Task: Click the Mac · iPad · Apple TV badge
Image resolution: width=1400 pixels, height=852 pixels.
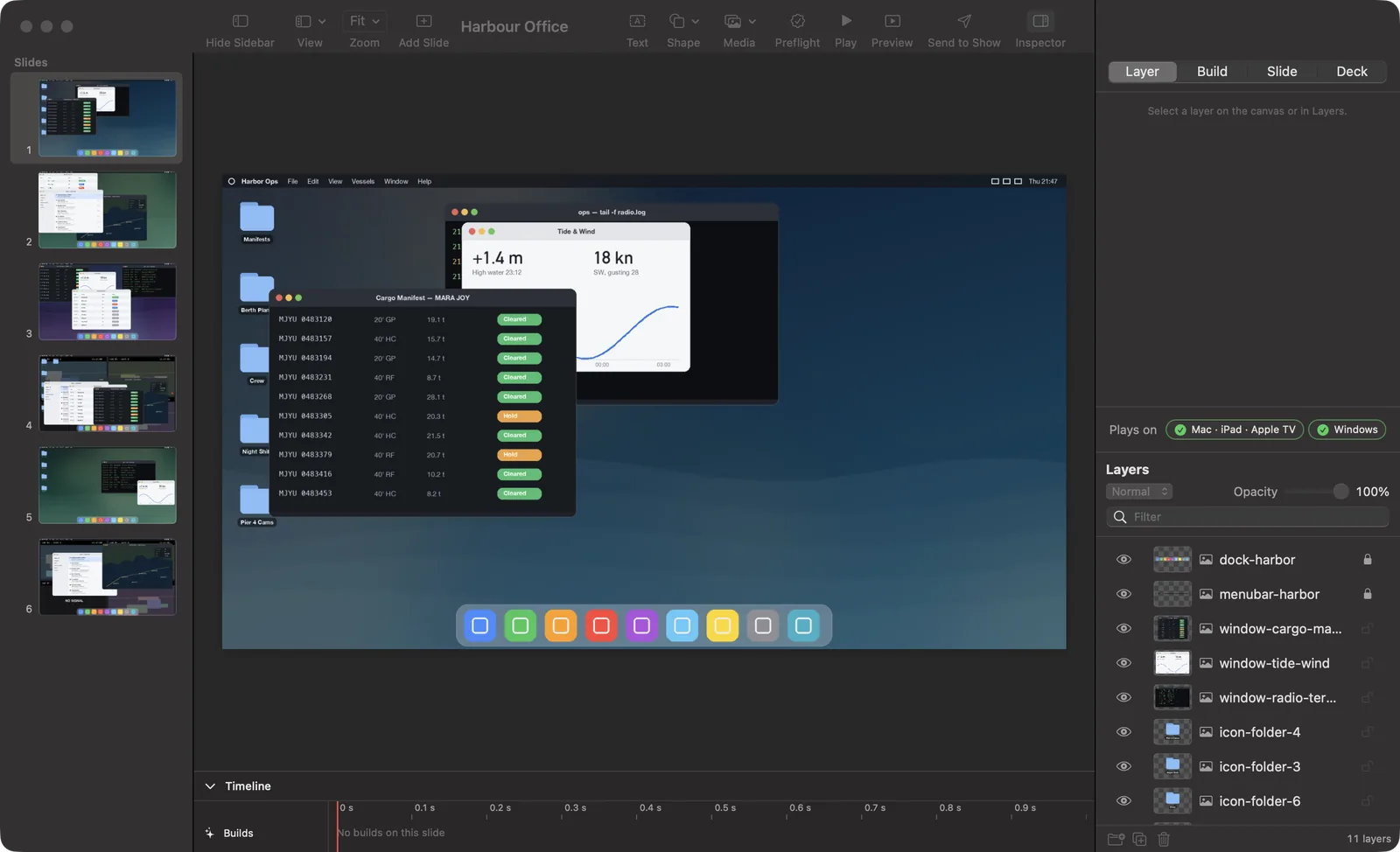Action: pos(1235,429)
